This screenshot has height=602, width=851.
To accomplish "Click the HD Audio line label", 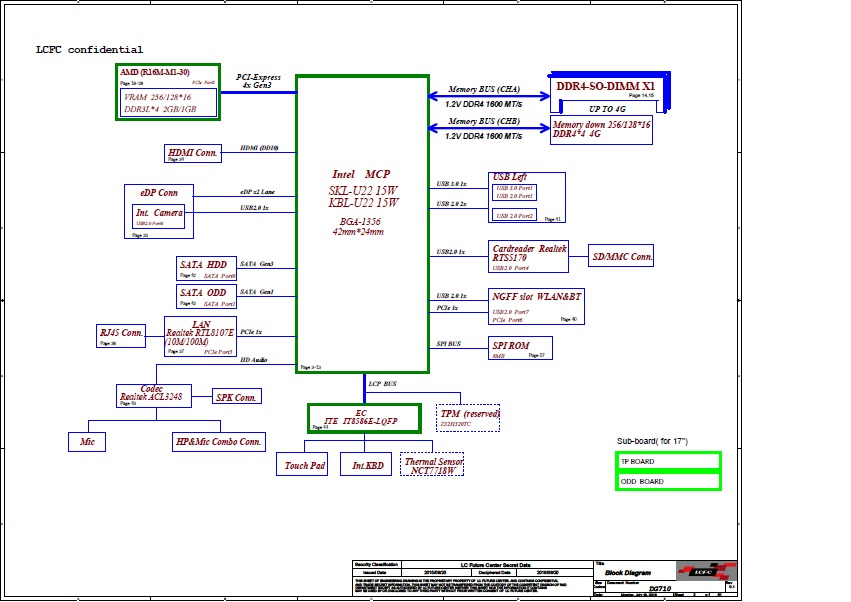I will (253, 360).
